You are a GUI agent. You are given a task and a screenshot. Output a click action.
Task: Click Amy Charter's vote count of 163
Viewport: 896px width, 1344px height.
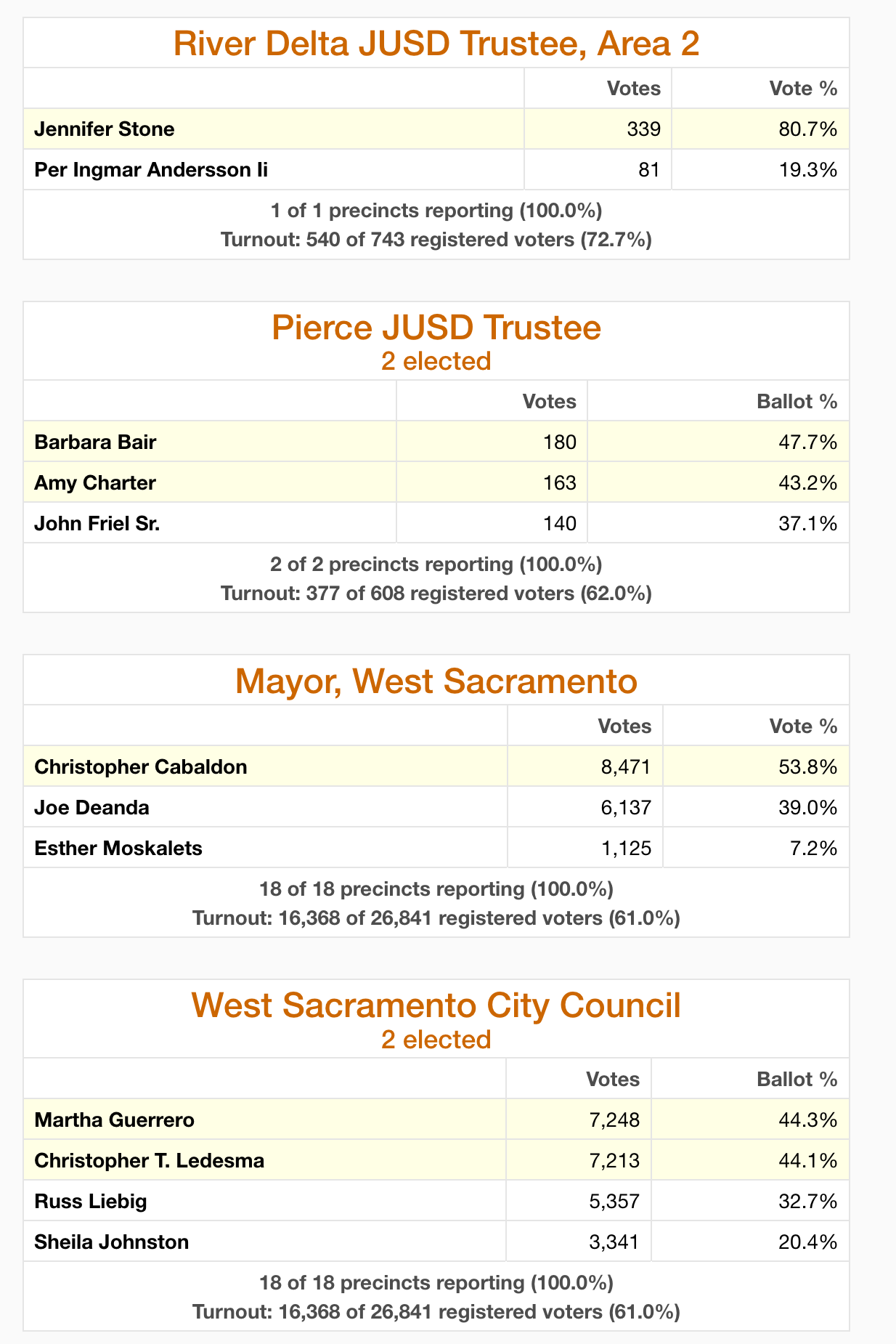pos(558,482)
